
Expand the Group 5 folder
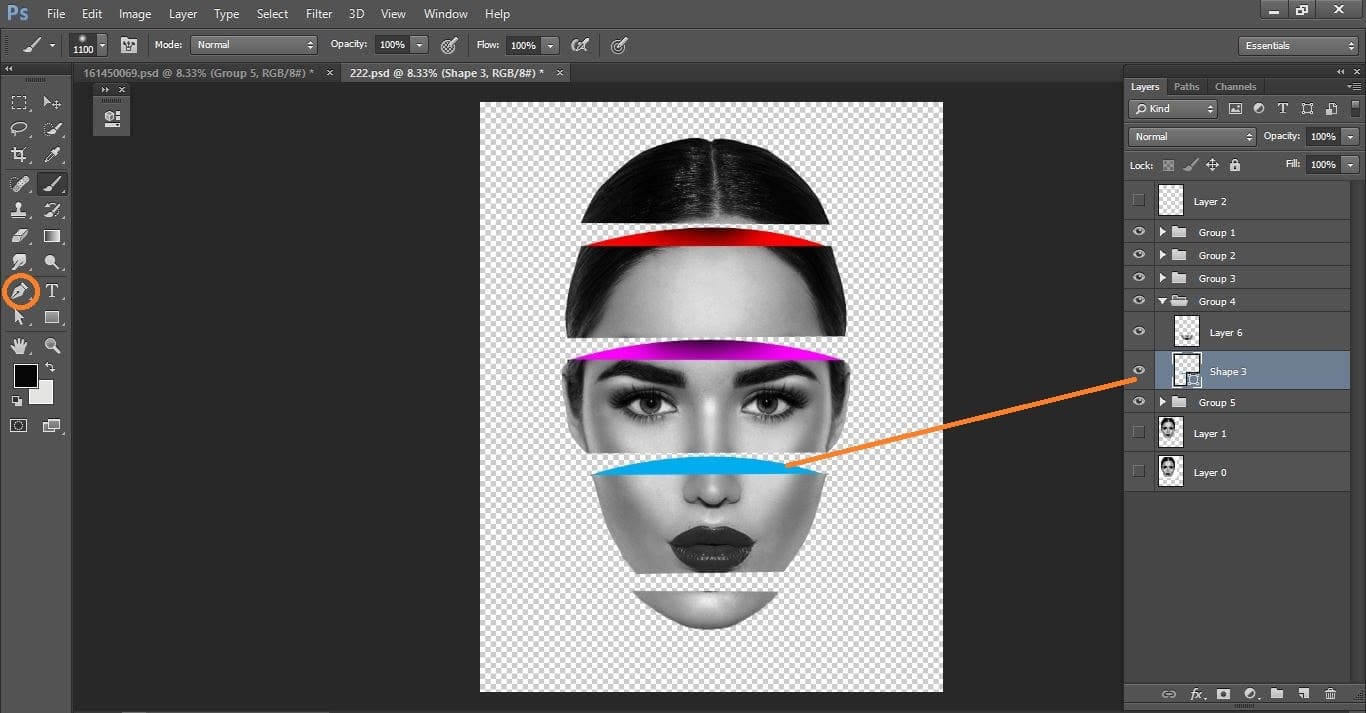[1163, 402]
